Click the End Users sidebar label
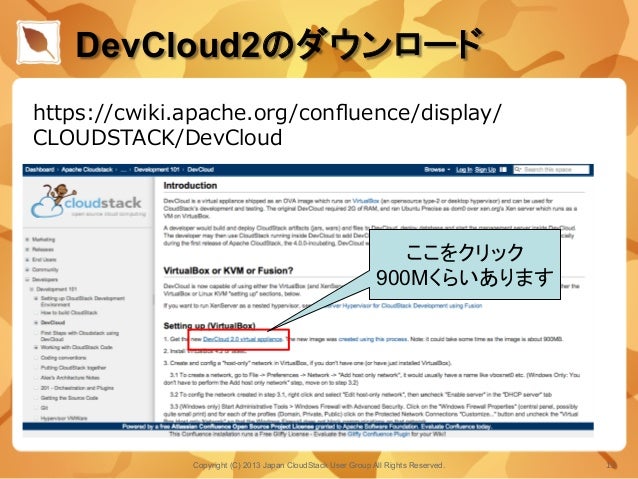Viewport: 638px width, 479px height. click(x=44, y=260)
